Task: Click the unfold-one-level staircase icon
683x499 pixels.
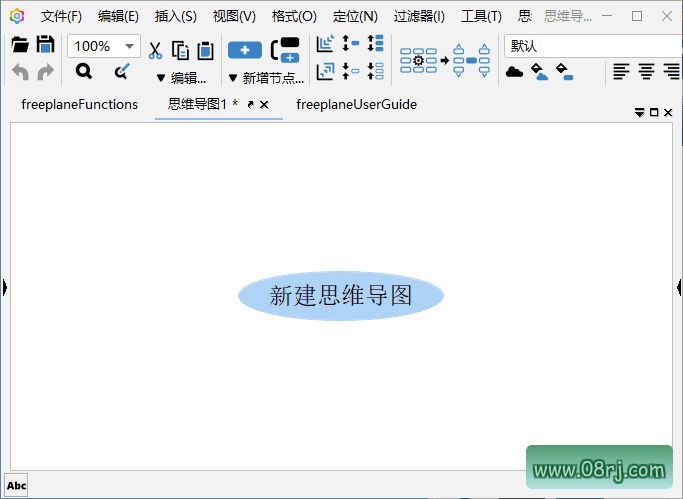Action: click(x=325, y=44)
